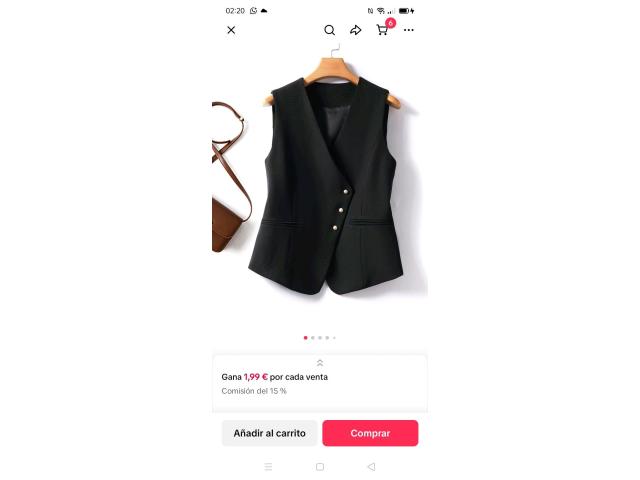This screenshot has height=480, width=640.
Task: Tap the Android home square button
Action: tap(320, 467)
